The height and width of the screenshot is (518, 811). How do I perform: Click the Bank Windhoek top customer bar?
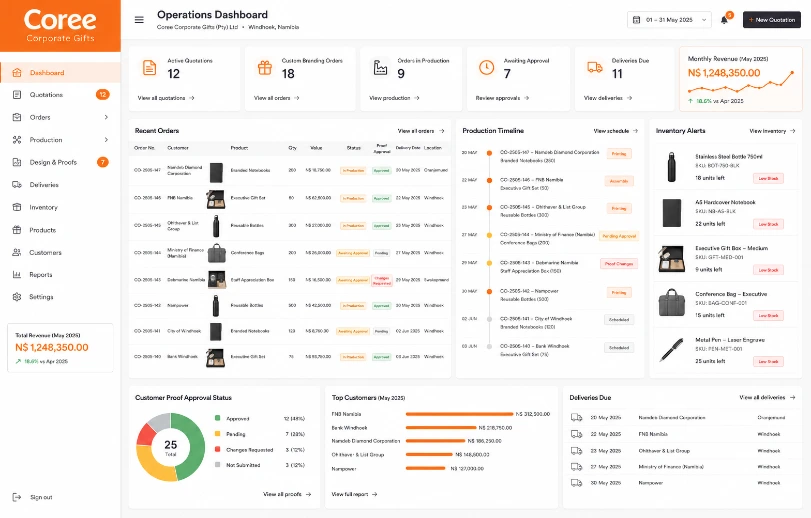[441, 428]
